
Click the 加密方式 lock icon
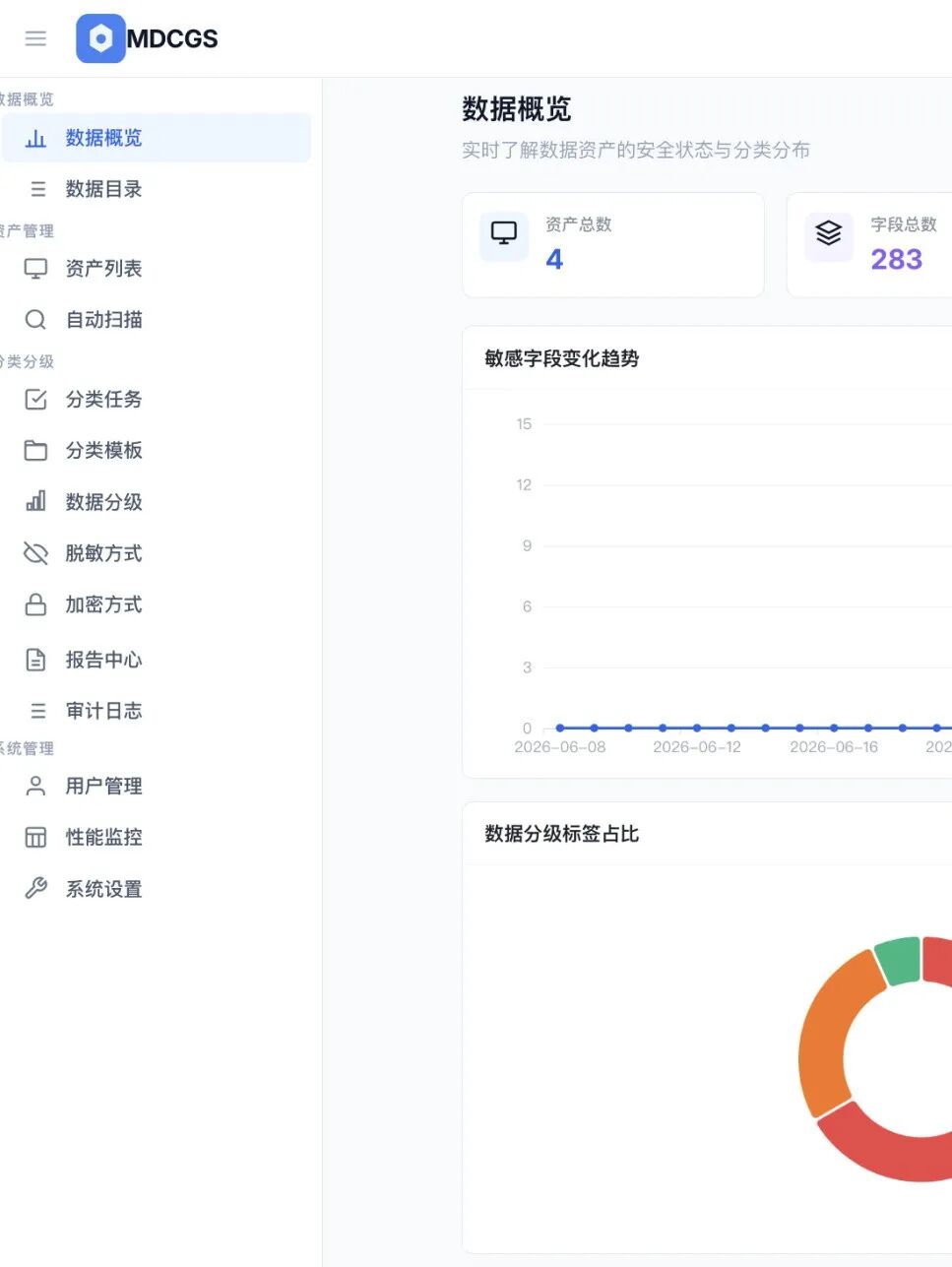(x=35, y=604)
